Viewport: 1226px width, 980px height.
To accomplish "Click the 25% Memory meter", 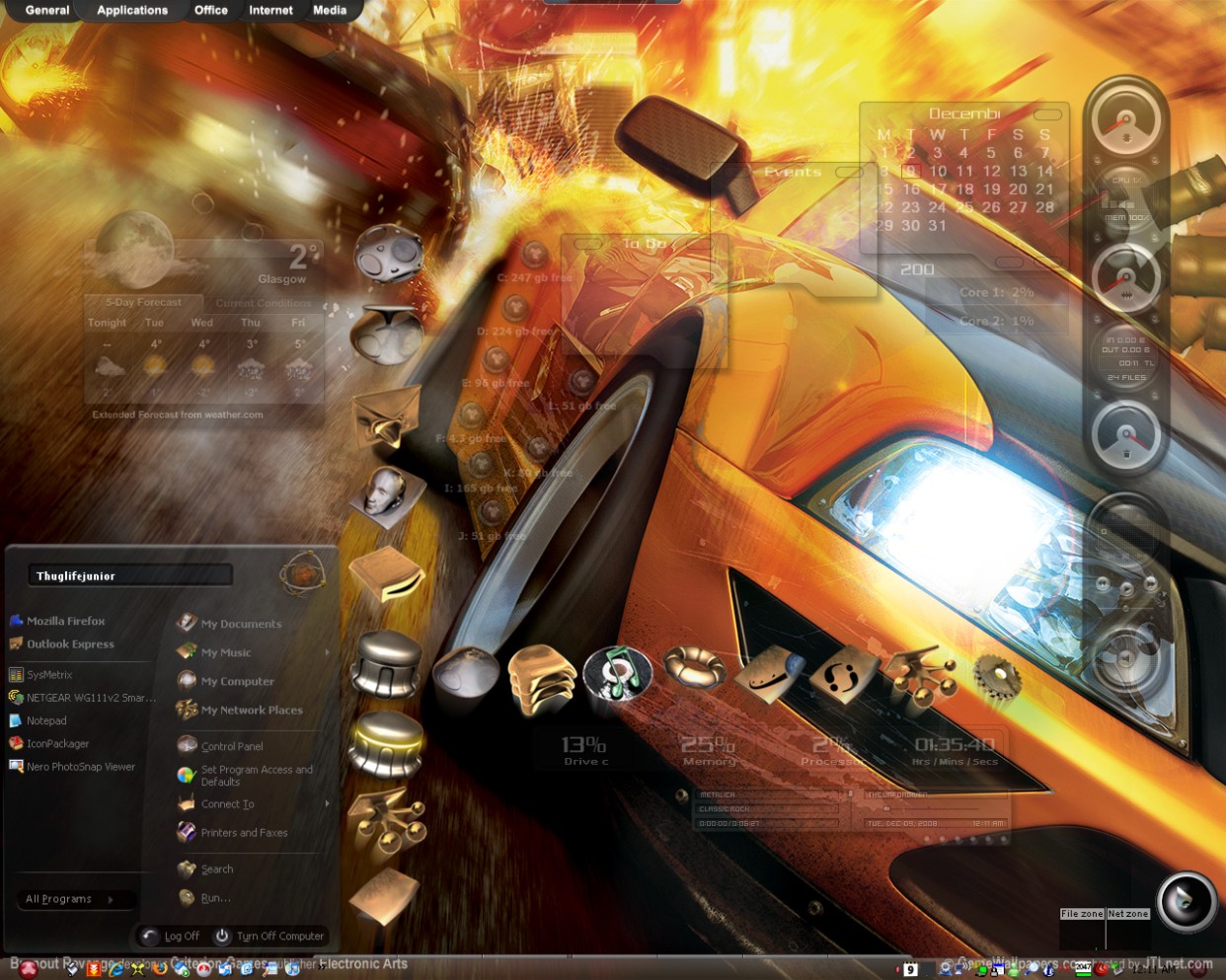I will coord(709,750).
